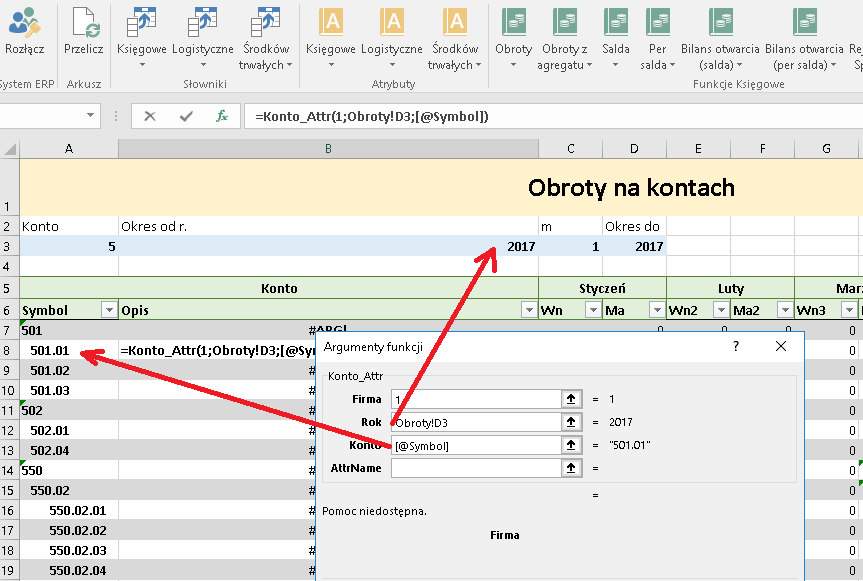Image resolution: width=863 pixels, height=581 pixels.
Task: Click the Okres od r. label cell
Action: click(x=328, y=226)
